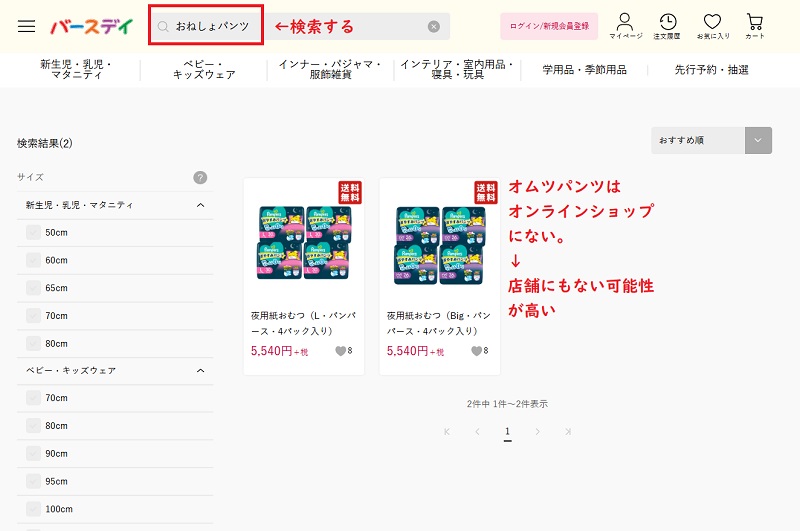This screenshot has width=800, height=531.
Task: Open the ベビー・キッズウェア category menu
Action: (x=204, y=70)
